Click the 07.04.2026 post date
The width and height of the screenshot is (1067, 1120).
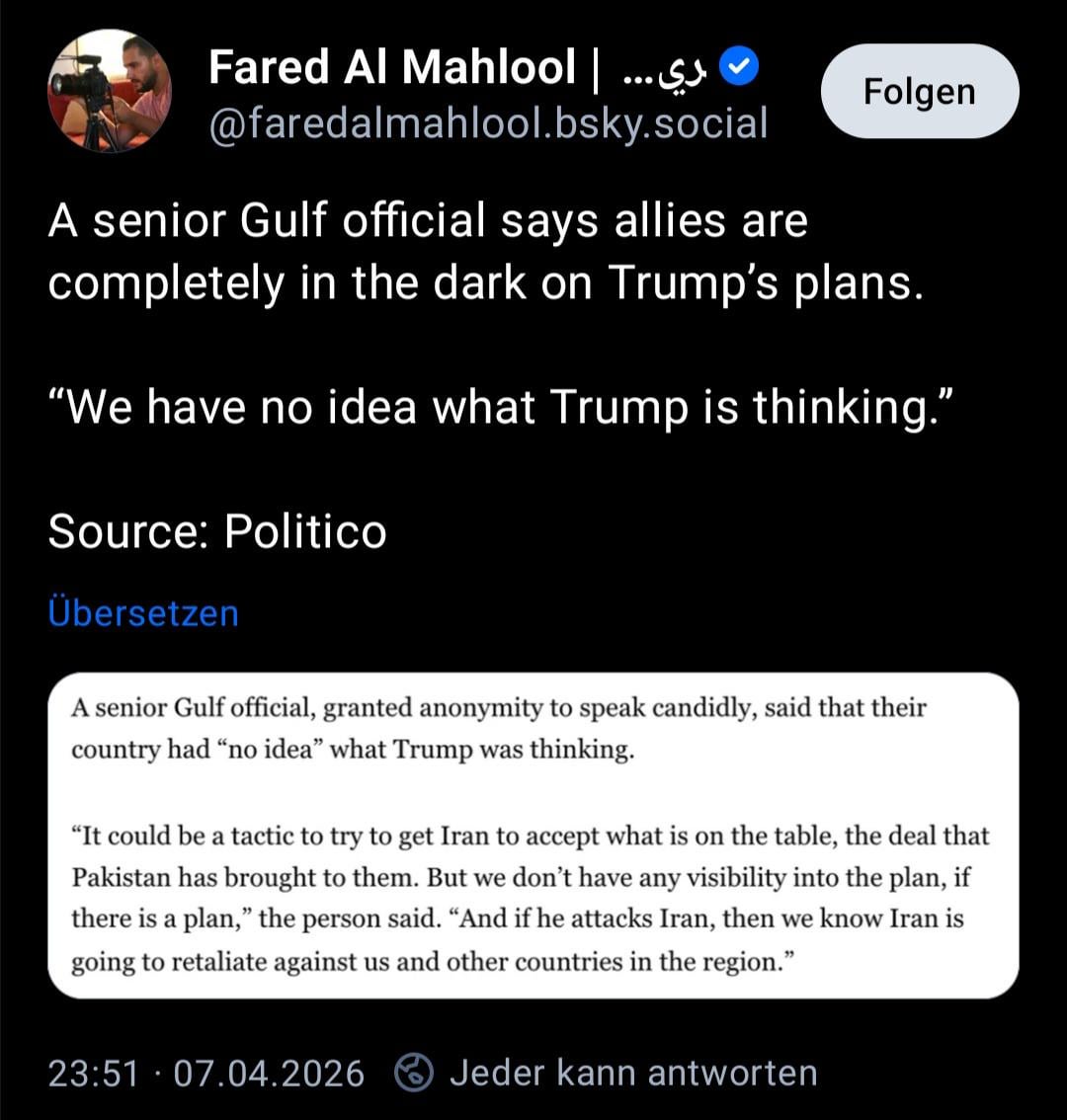269,1073
